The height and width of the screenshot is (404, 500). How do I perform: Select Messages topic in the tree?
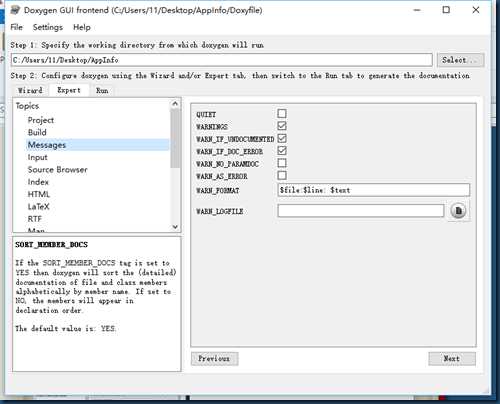[x=47, y=145]
